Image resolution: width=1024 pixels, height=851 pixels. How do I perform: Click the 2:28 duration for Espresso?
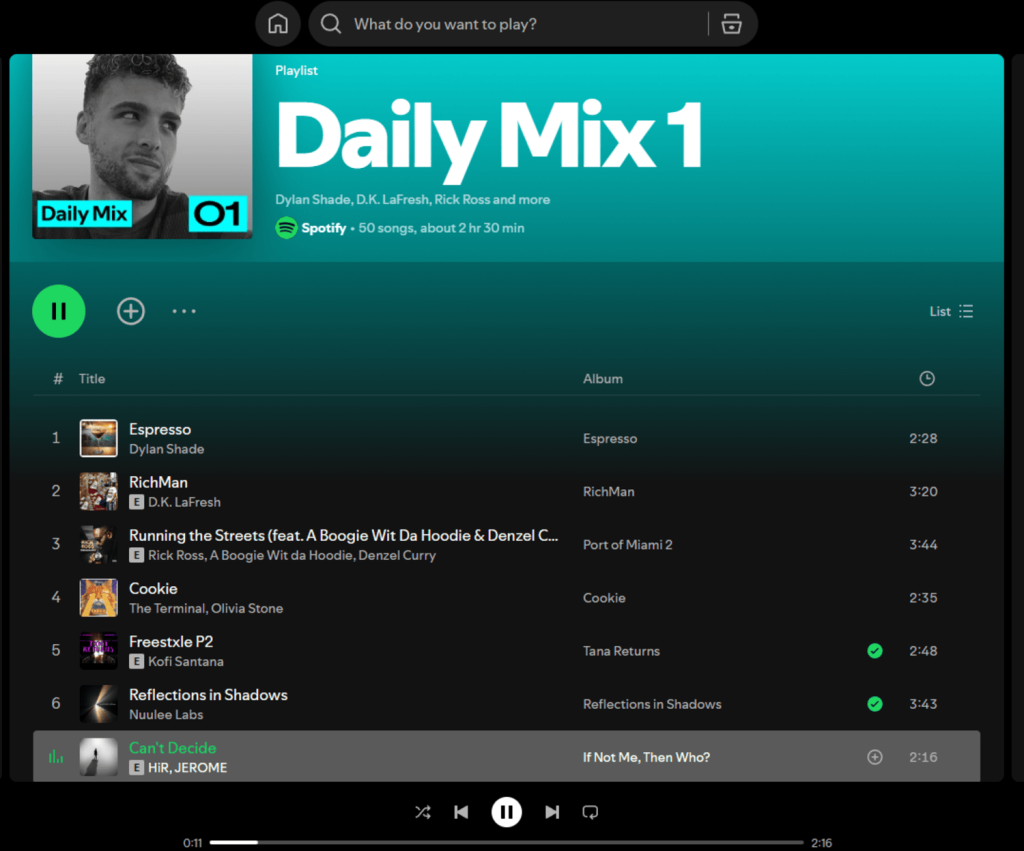point(923,438)
